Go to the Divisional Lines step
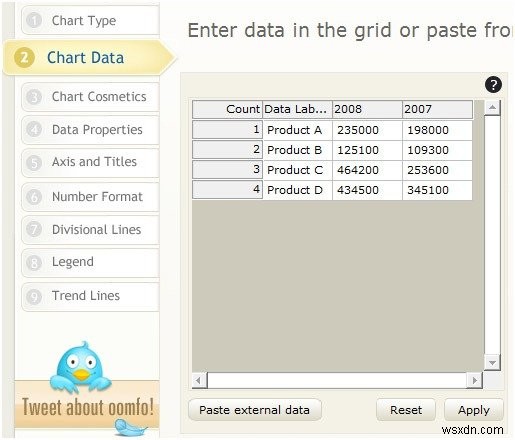Viewport: 515px width, 440px height. tap(91, 230)
